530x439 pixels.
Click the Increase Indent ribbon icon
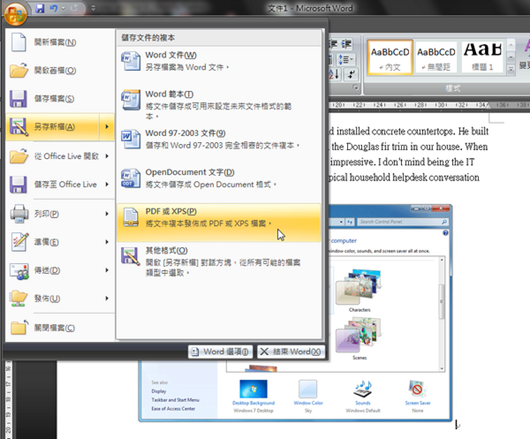point(346,44)
